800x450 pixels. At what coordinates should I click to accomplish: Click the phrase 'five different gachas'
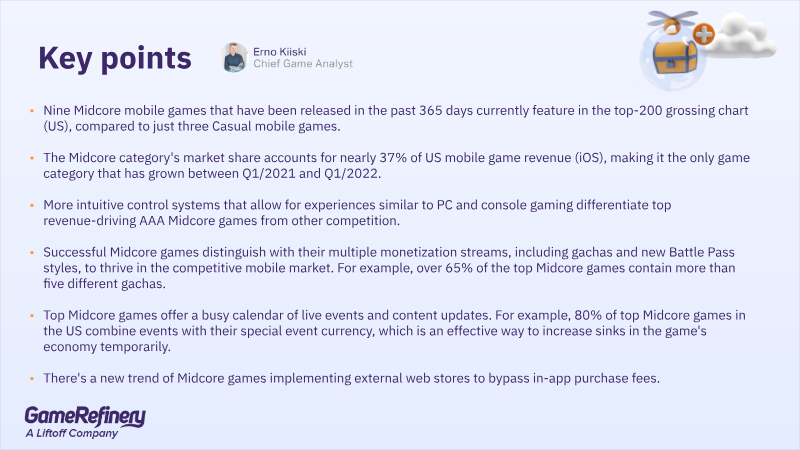104,284
